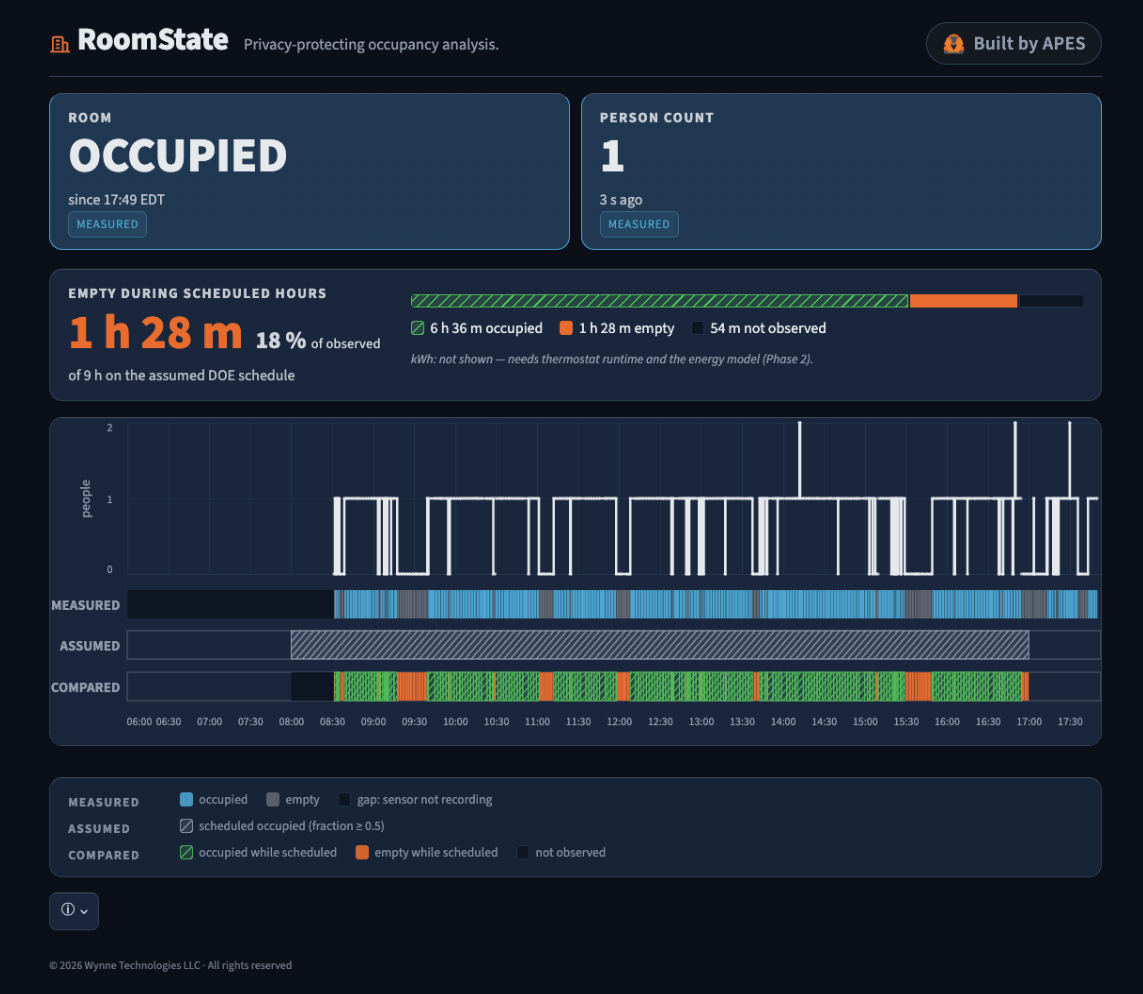Click the APES ape icon

point(953,44)
